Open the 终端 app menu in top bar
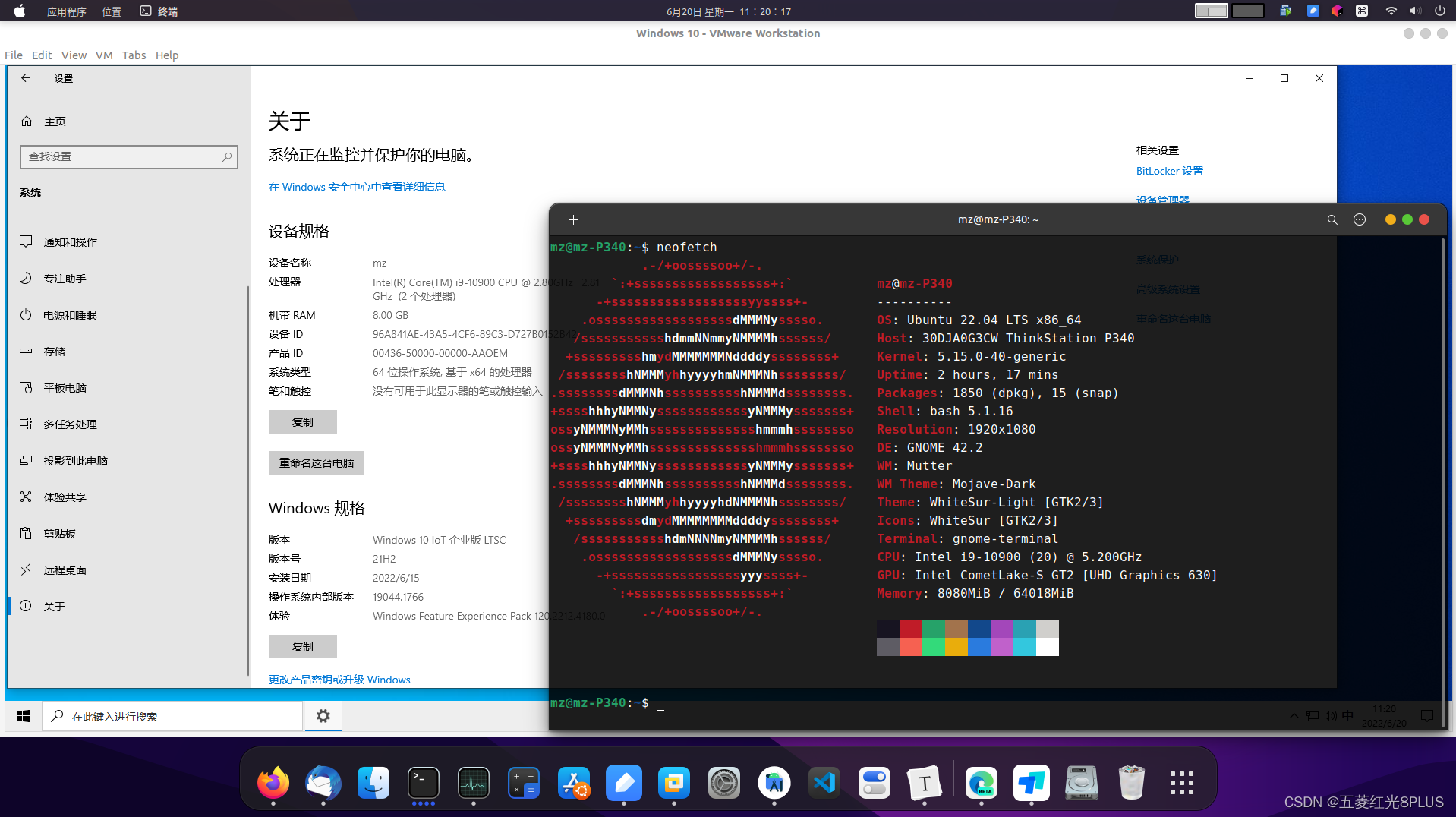 point(159,11)
